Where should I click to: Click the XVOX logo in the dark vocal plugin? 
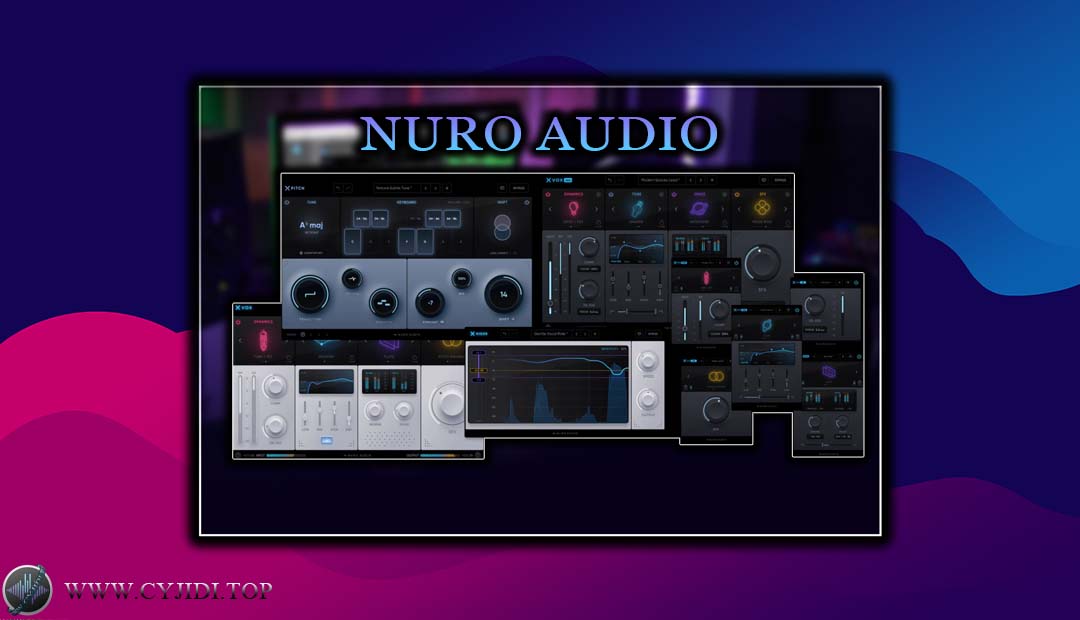click(559, 180)
